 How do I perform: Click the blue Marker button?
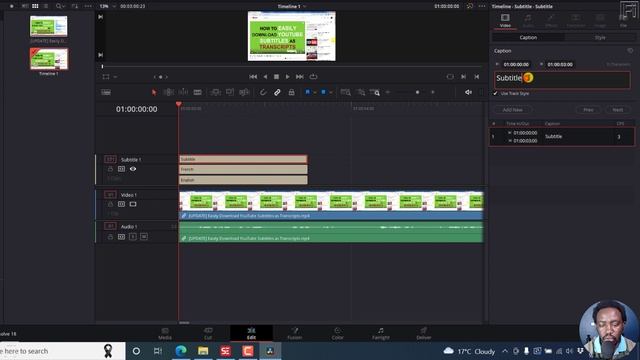(323, 92)
